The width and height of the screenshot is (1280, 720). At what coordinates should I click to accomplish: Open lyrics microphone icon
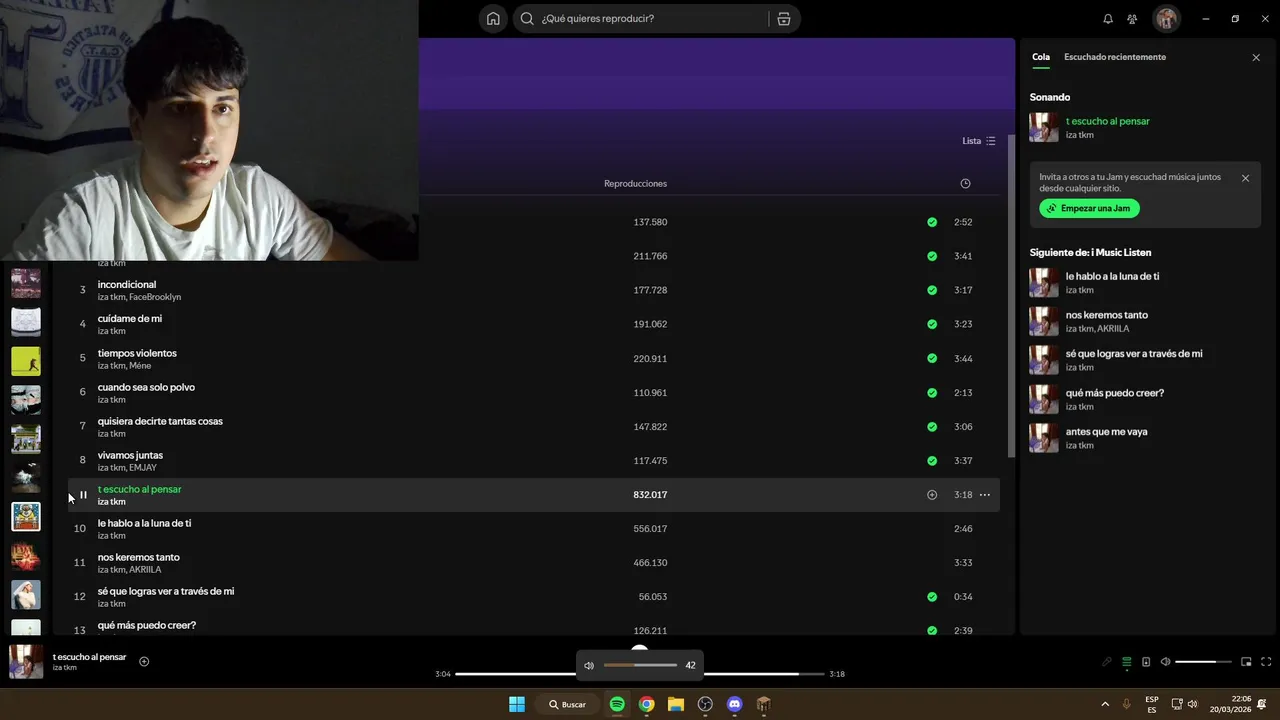point(1107,662)
